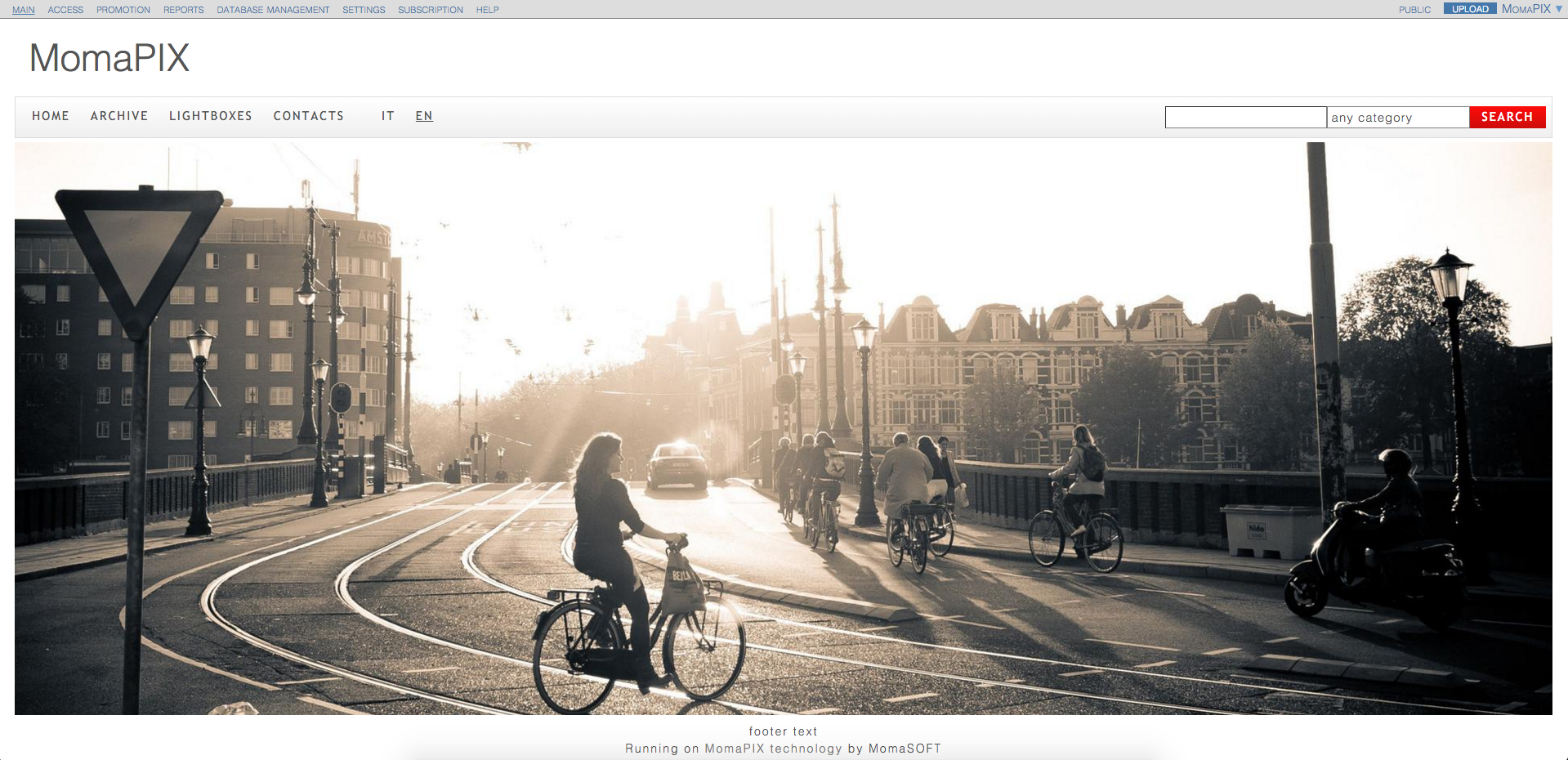Open the 'any category' dropdown

[x=1398, y=118]
